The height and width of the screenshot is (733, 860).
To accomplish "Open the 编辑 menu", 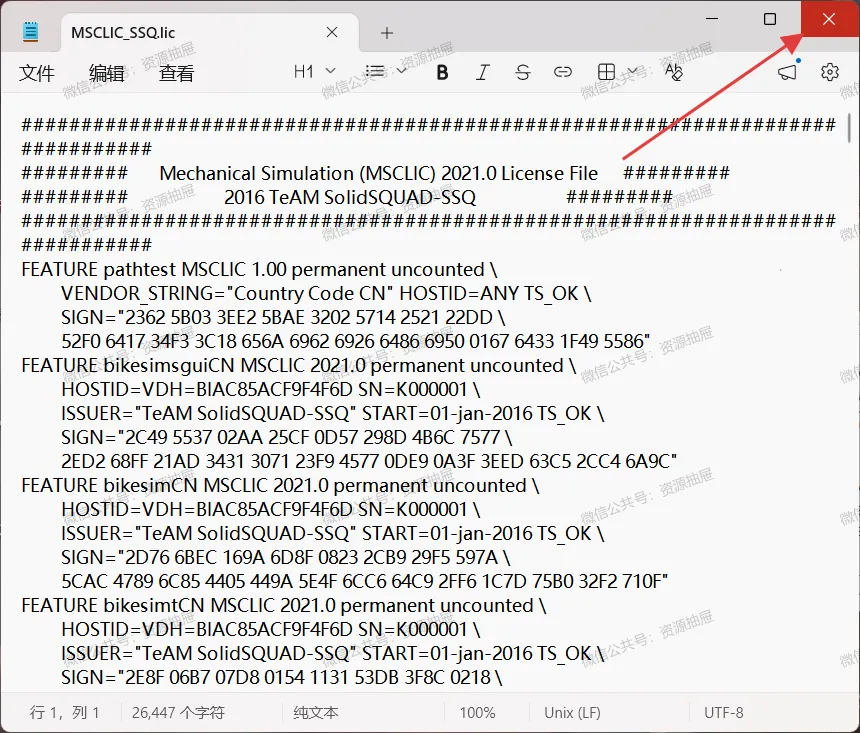I will click(x=106, y=72).
